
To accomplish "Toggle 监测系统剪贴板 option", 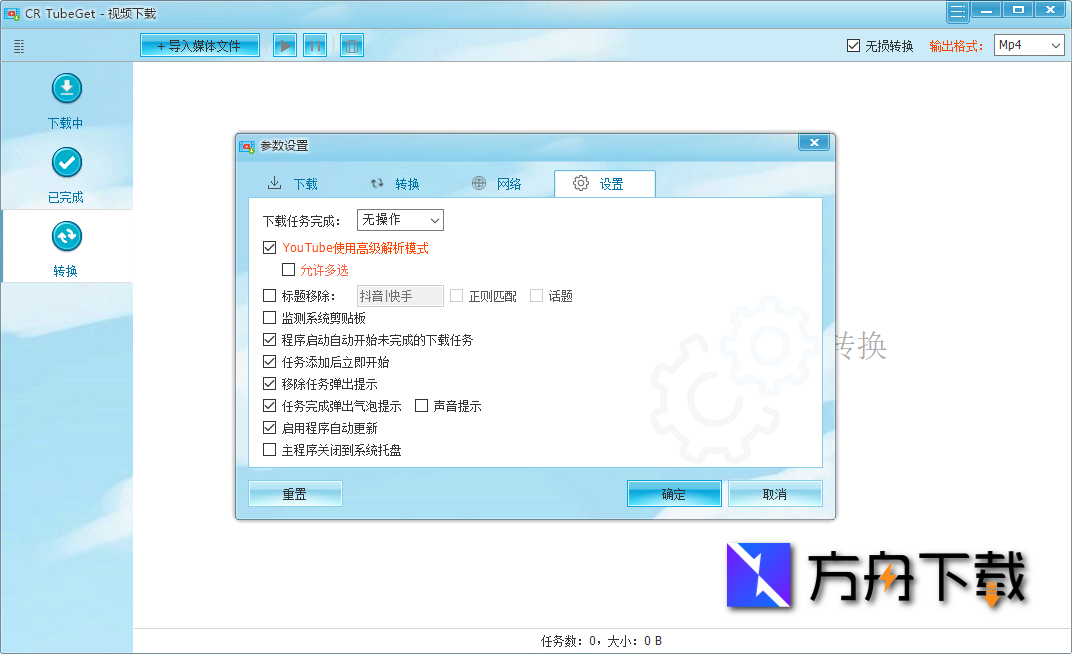I will [x=269, y=317].
